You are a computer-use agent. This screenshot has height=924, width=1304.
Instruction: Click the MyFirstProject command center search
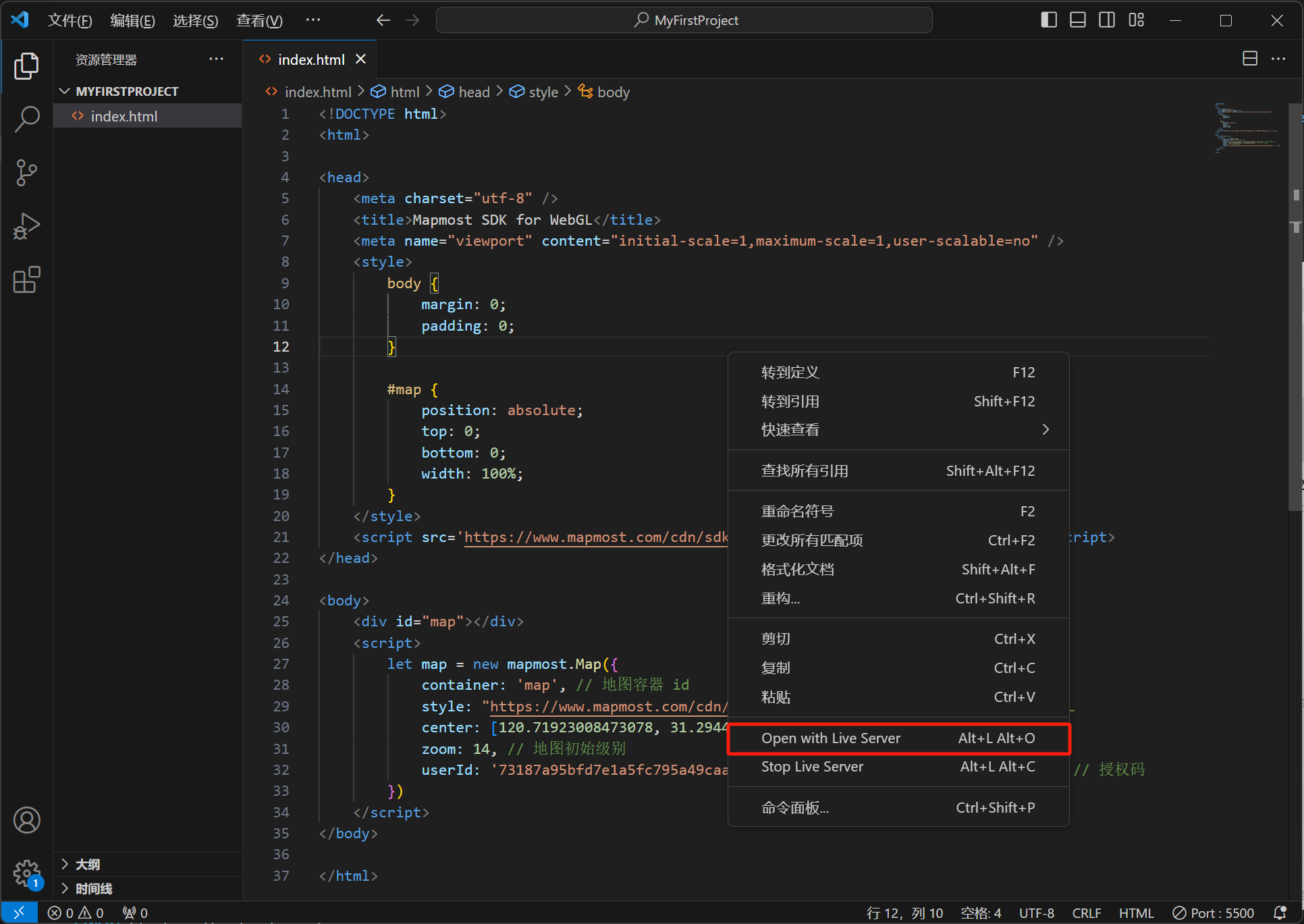684,20
